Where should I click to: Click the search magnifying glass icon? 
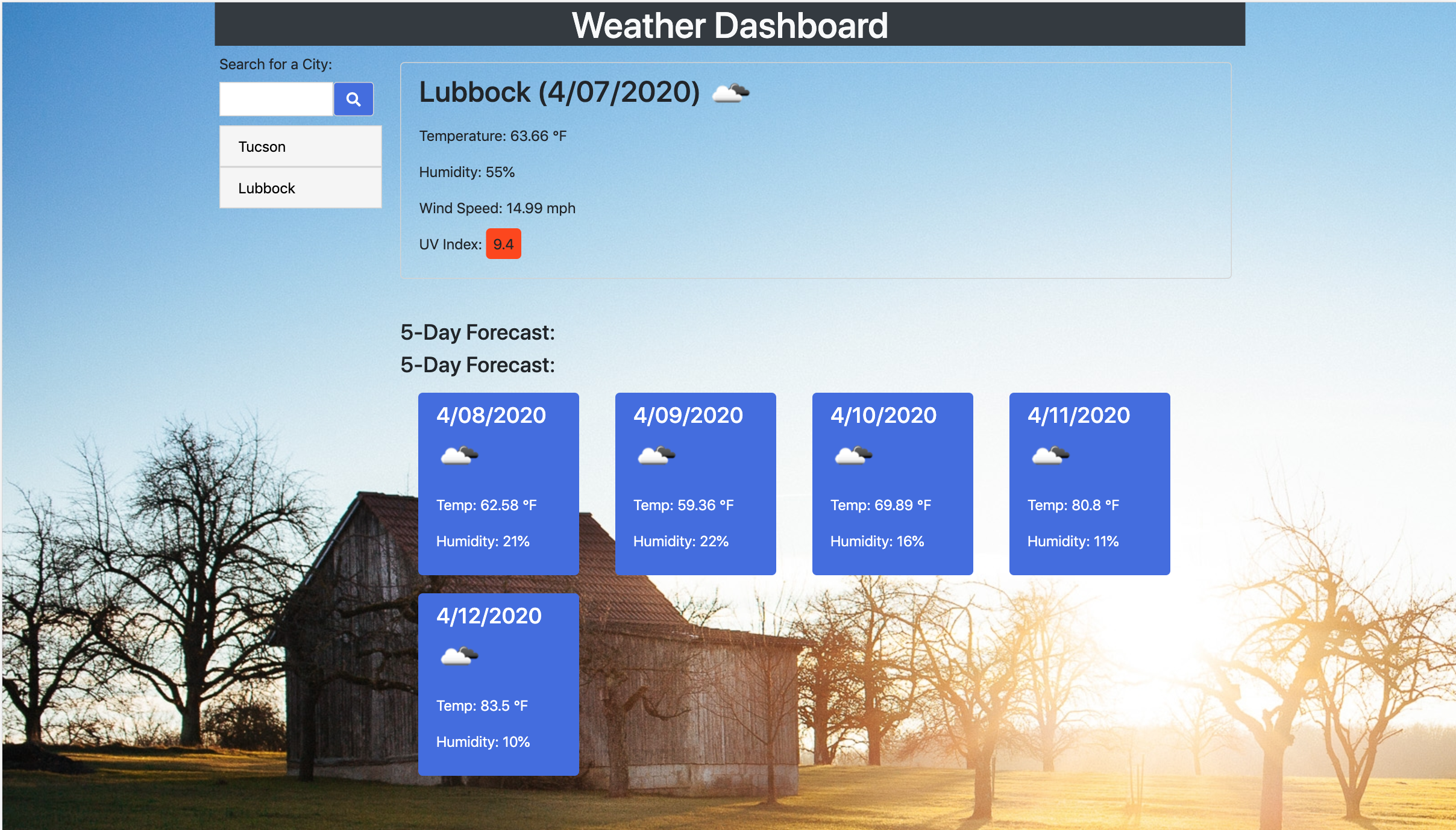(354, 98)
